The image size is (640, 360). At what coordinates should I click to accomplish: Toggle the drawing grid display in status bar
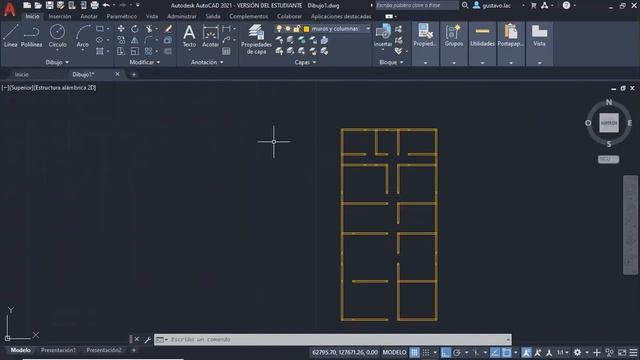pyautogui.click(x=415, y=352)
